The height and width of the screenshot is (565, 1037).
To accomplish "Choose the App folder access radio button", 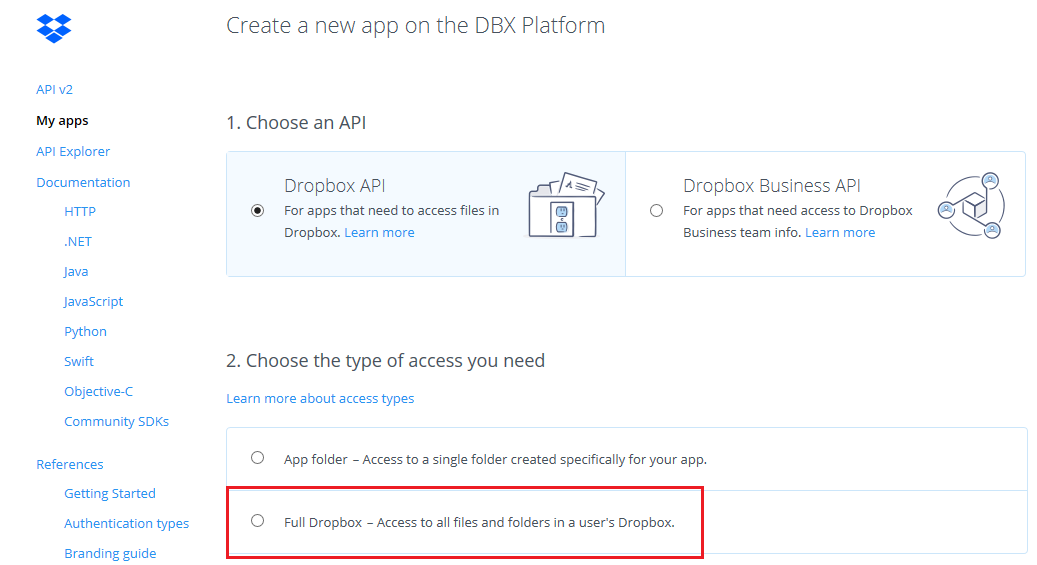I will pyautogui.click(x=257, y=458).
